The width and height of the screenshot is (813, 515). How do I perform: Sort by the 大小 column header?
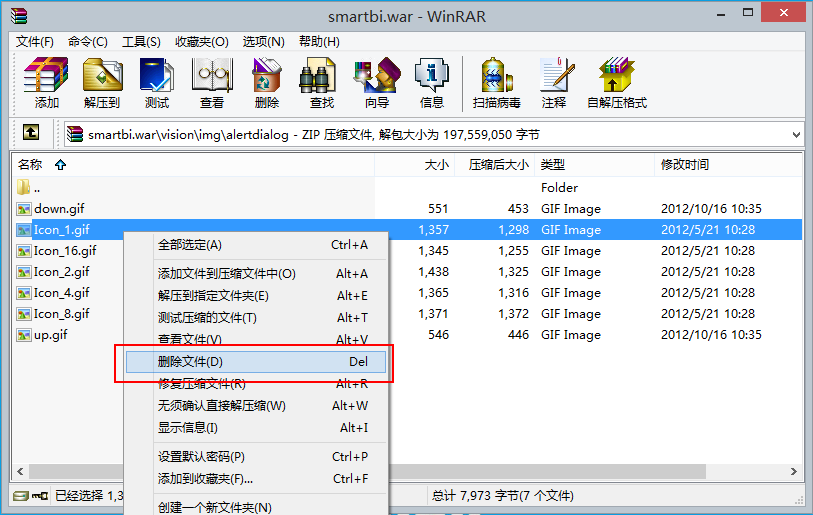click(x=414, y=165)
